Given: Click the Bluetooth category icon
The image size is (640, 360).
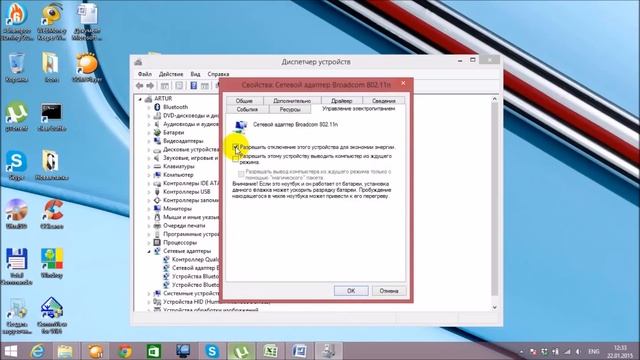Looking at the screenshot, I should [157, 107].
